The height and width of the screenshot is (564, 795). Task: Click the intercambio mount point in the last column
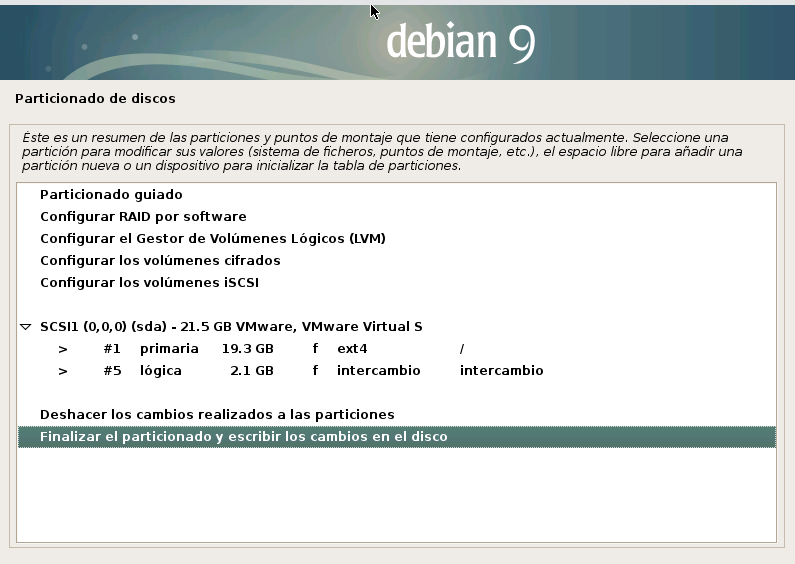[501, 371]
